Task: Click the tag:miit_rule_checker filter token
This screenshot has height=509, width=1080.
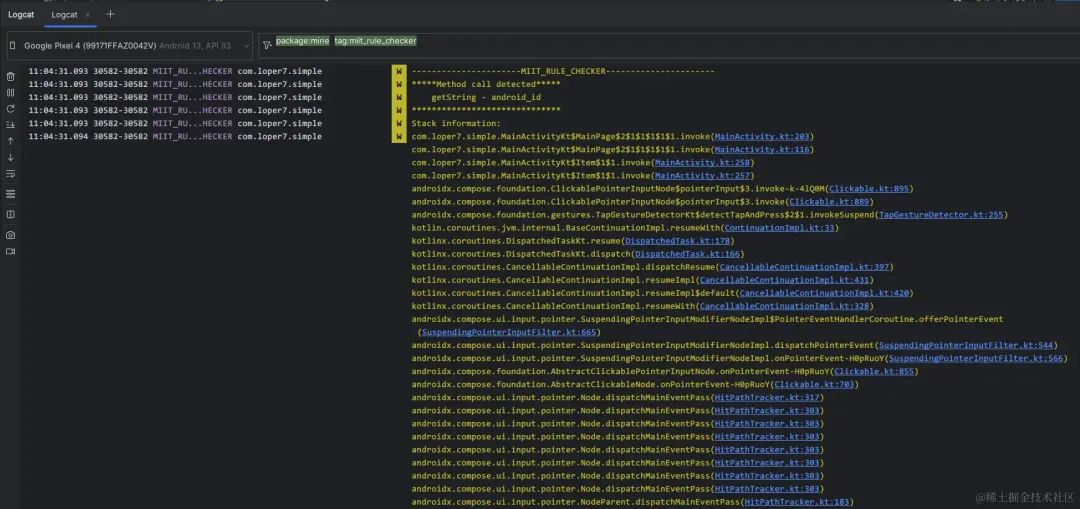Action: (375, 41)
